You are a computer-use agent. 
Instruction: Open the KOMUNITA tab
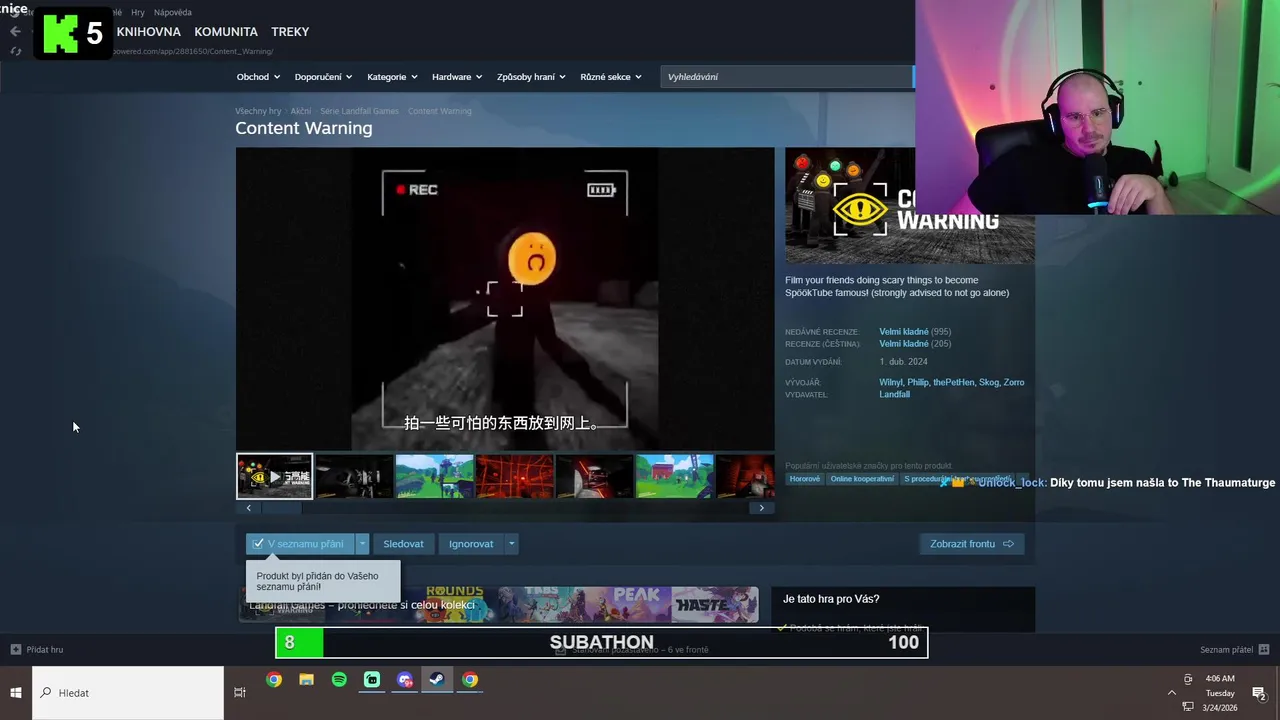click(x=226, y=32)
